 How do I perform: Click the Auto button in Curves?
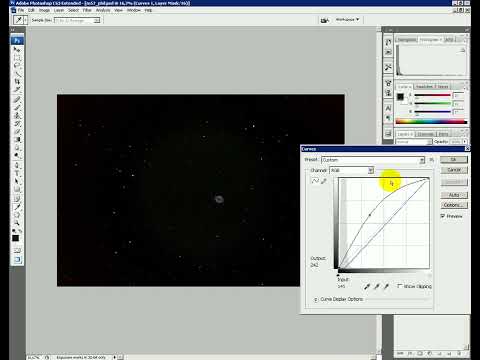(x=454, y=195)
